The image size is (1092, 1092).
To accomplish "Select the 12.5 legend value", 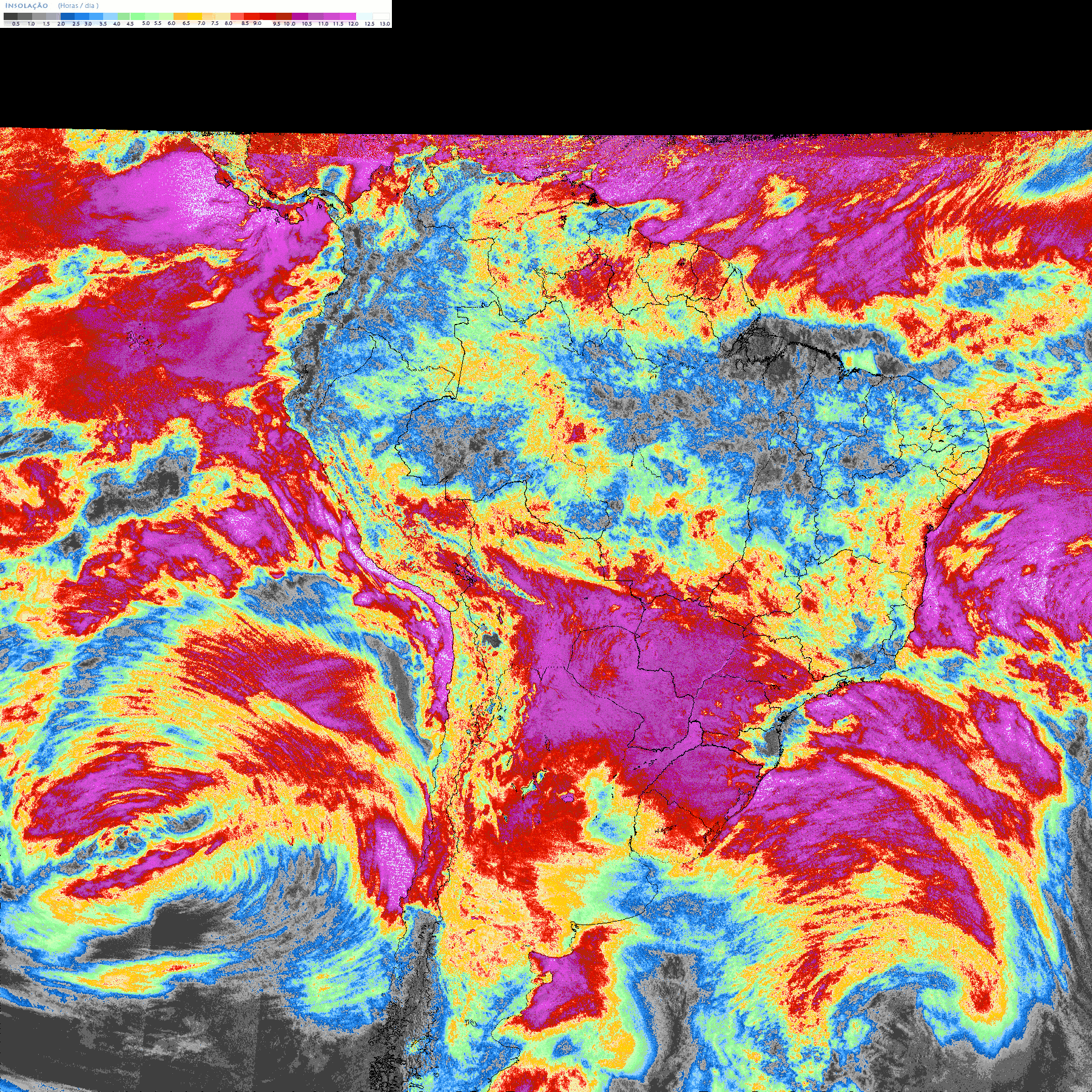I will 369,24.
